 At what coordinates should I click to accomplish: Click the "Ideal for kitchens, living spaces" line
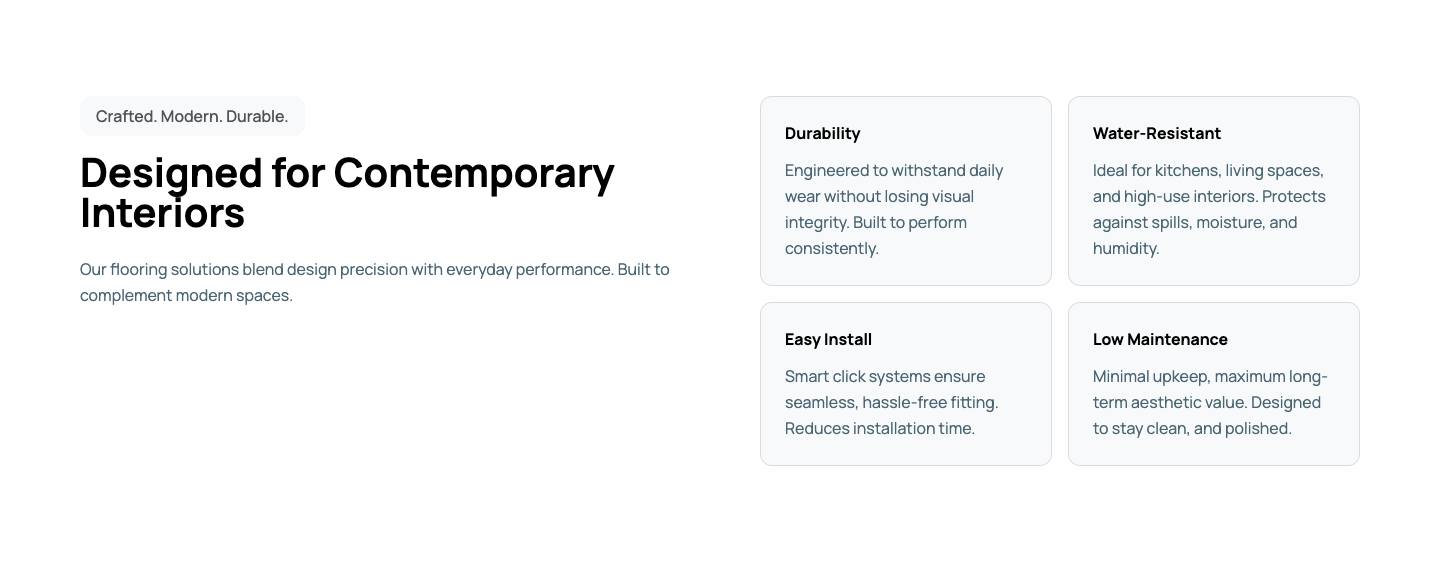click(x=1207, y=171)
